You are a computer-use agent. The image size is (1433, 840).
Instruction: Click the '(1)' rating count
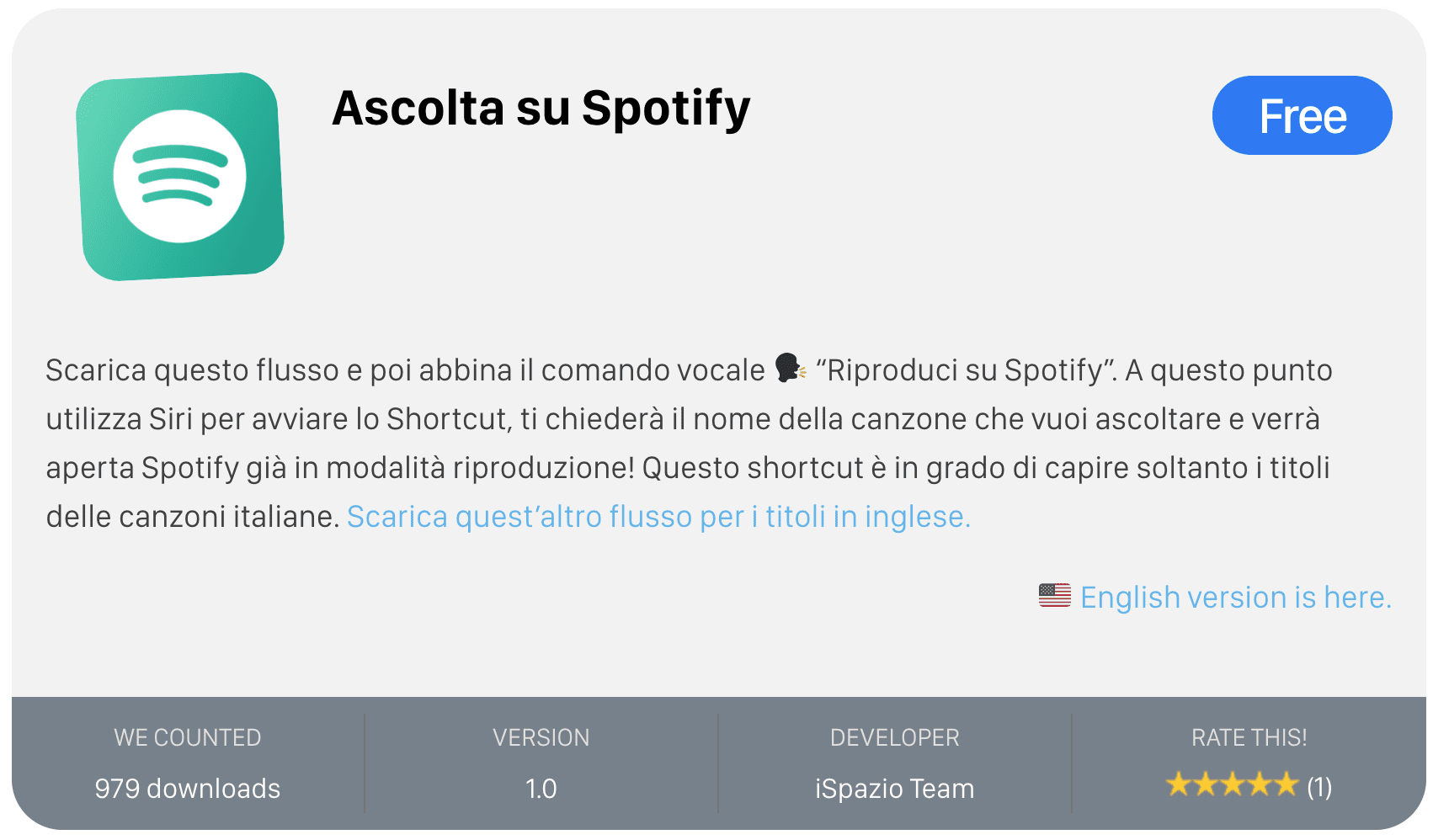[1319, 787]
